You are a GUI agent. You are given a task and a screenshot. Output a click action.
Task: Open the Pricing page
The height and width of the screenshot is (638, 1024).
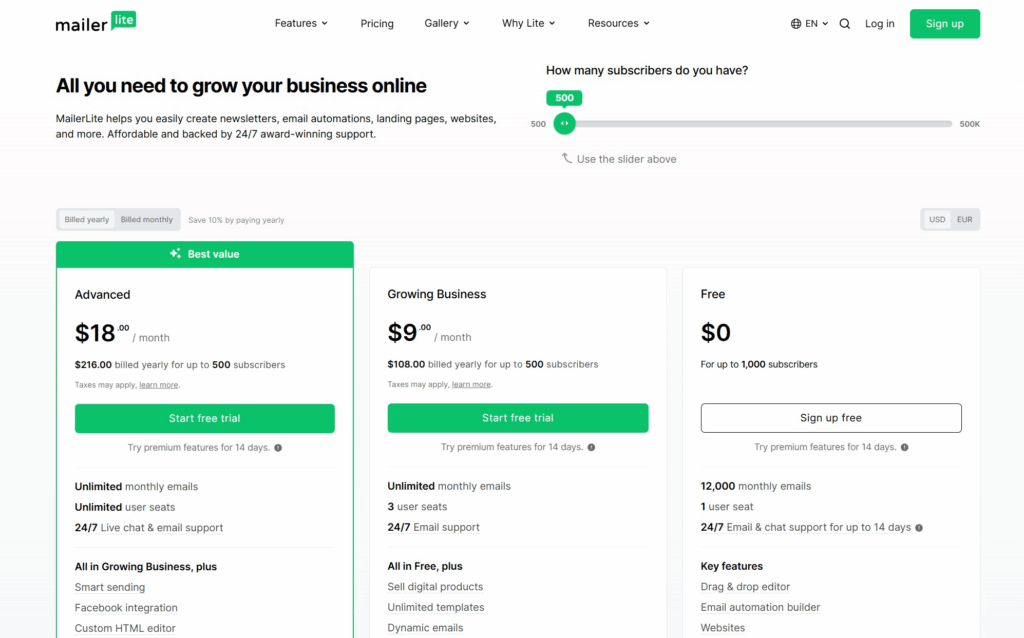(377, 24)
